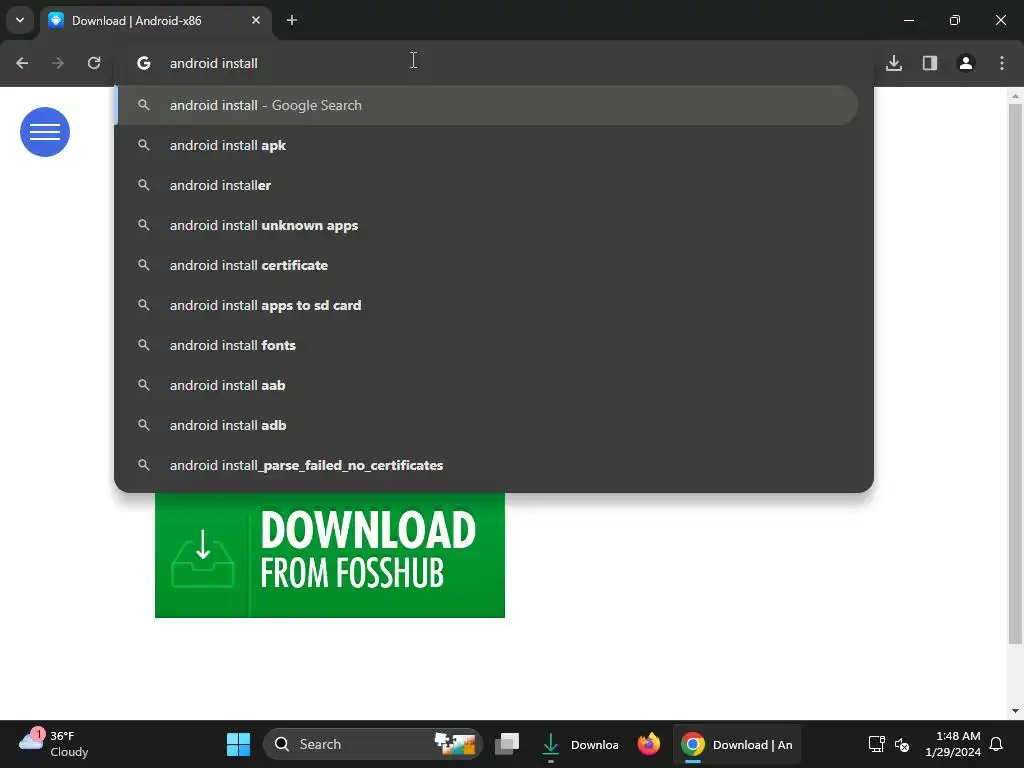1024x768 pixels.
Task: Click the Google icon in address bar
Action: pyautogui.click(x=144, y=63)
